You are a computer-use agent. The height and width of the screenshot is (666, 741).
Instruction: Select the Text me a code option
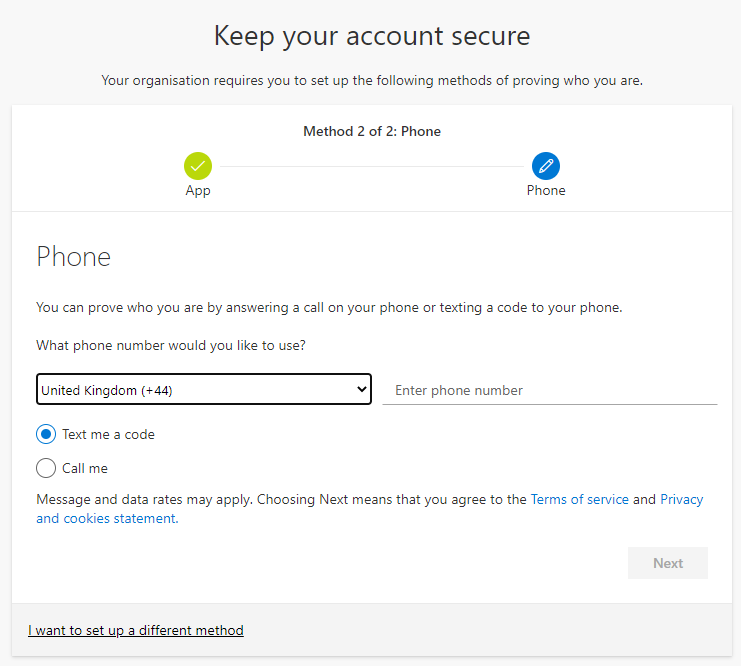(46, 434)
